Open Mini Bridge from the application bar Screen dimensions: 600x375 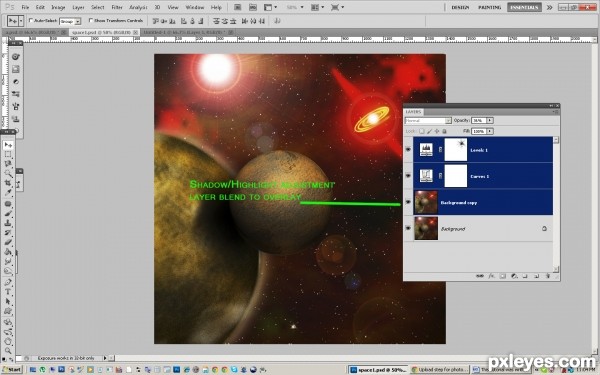pyautogui.click(x=253, y=7)
